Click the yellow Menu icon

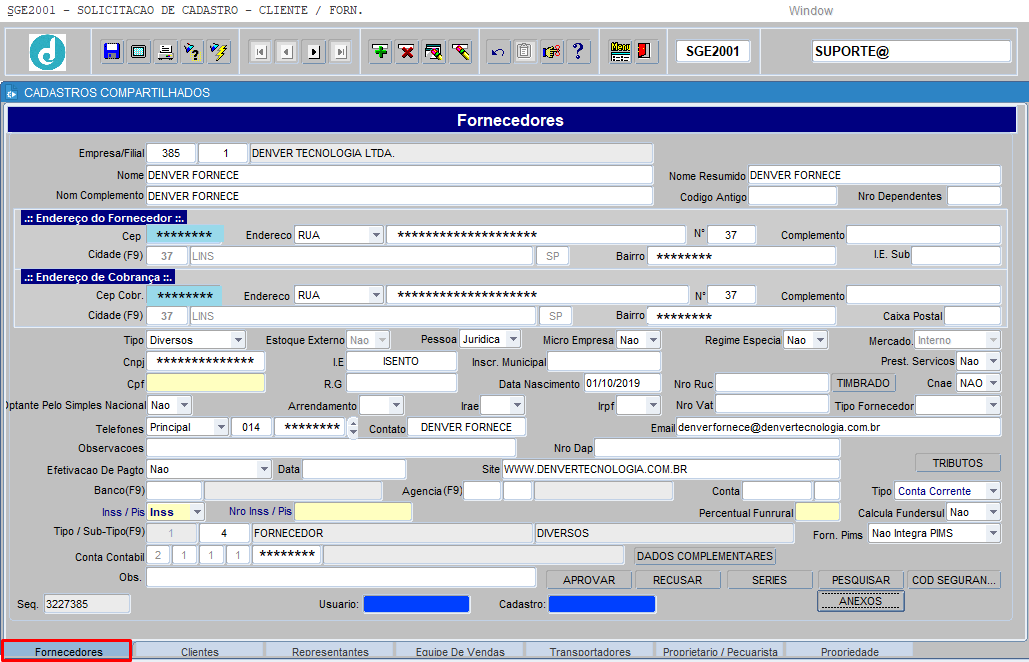(620, 51)
